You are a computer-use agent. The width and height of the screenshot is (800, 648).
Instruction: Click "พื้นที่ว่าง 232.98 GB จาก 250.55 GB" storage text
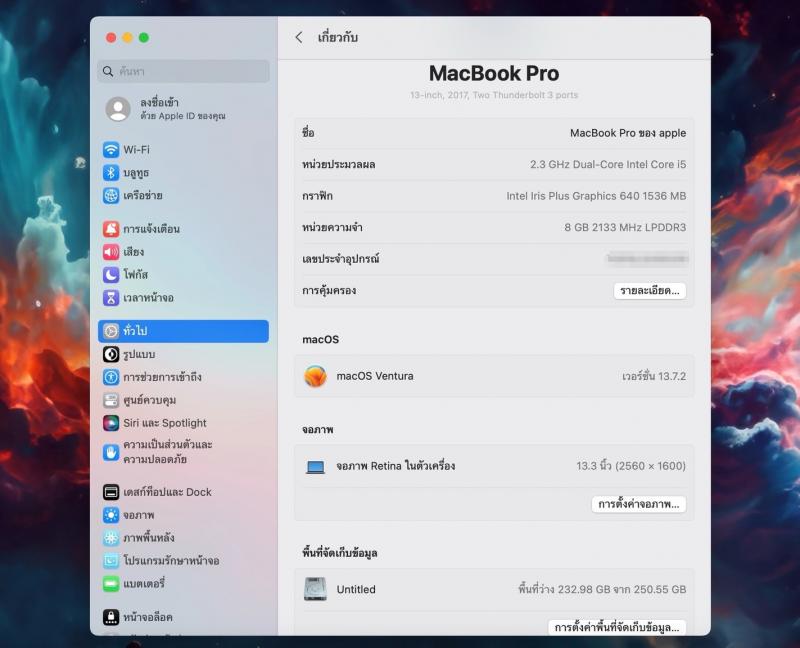coord(602,589)
